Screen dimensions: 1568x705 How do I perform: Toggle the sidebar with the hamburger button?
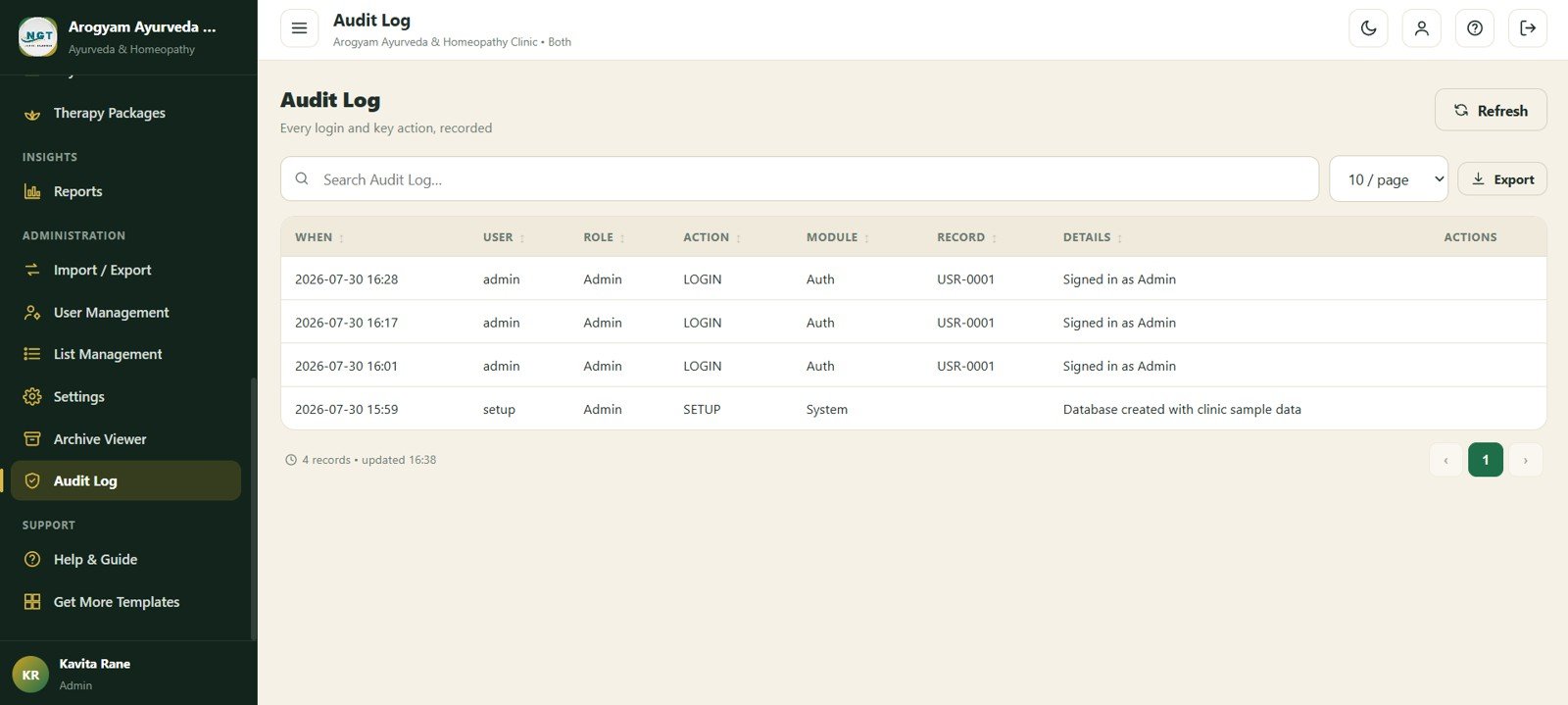click(299, 28)
